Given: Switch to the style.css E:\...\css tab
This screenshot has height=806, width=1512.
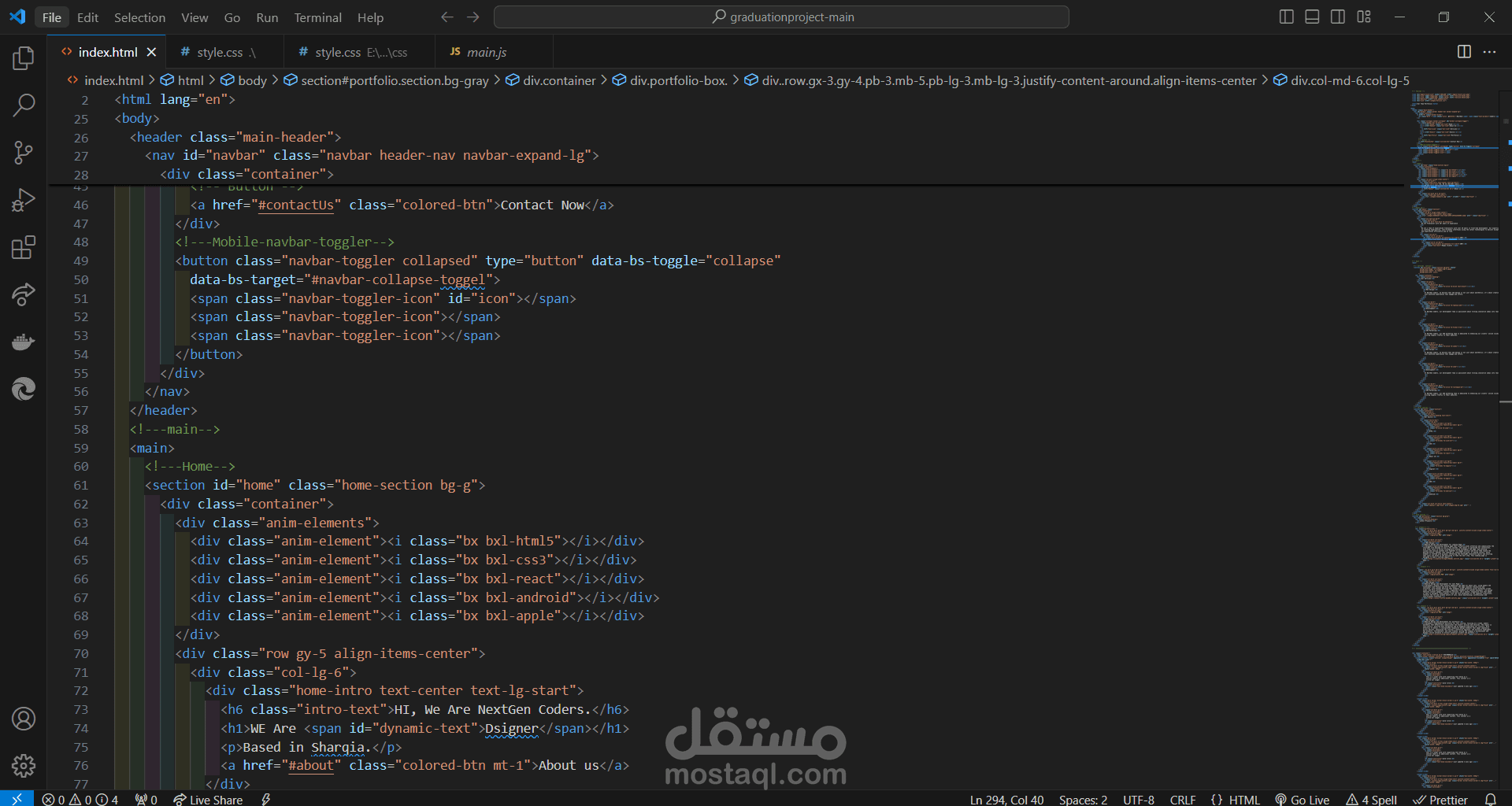Looking at the screenshot, I should [x=360, y=52].
